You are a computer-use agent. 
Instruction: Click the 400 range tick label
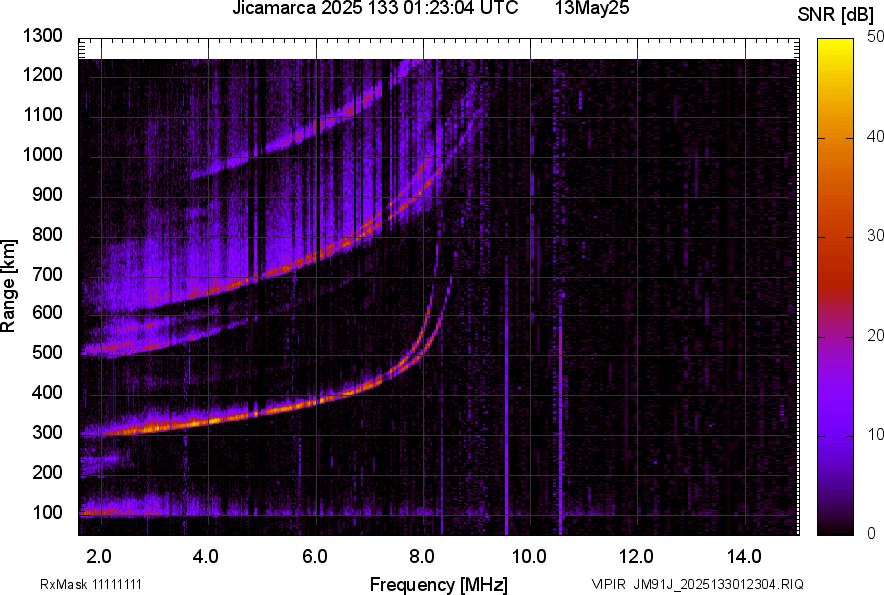pyautogui.click(x=47, y=392)
